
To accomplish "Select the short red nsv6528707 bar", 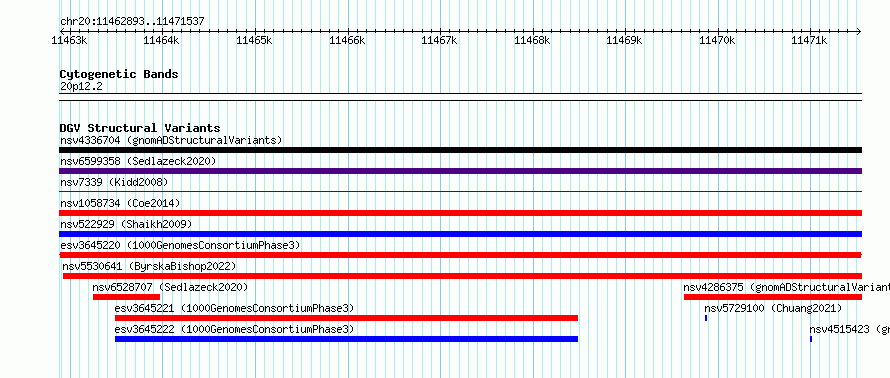I will click(126, 297).
